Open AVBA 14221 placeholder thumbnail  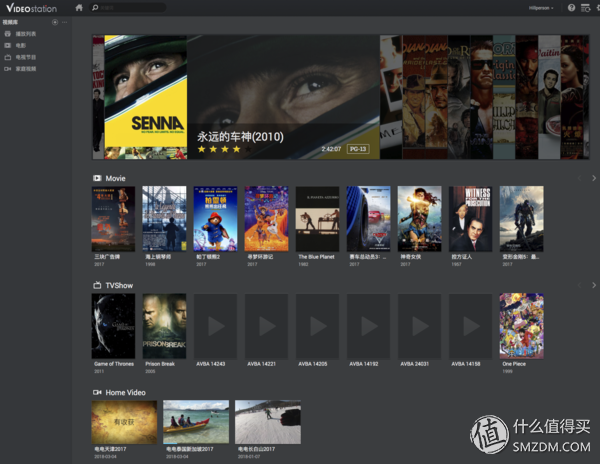tap(266, 326)
